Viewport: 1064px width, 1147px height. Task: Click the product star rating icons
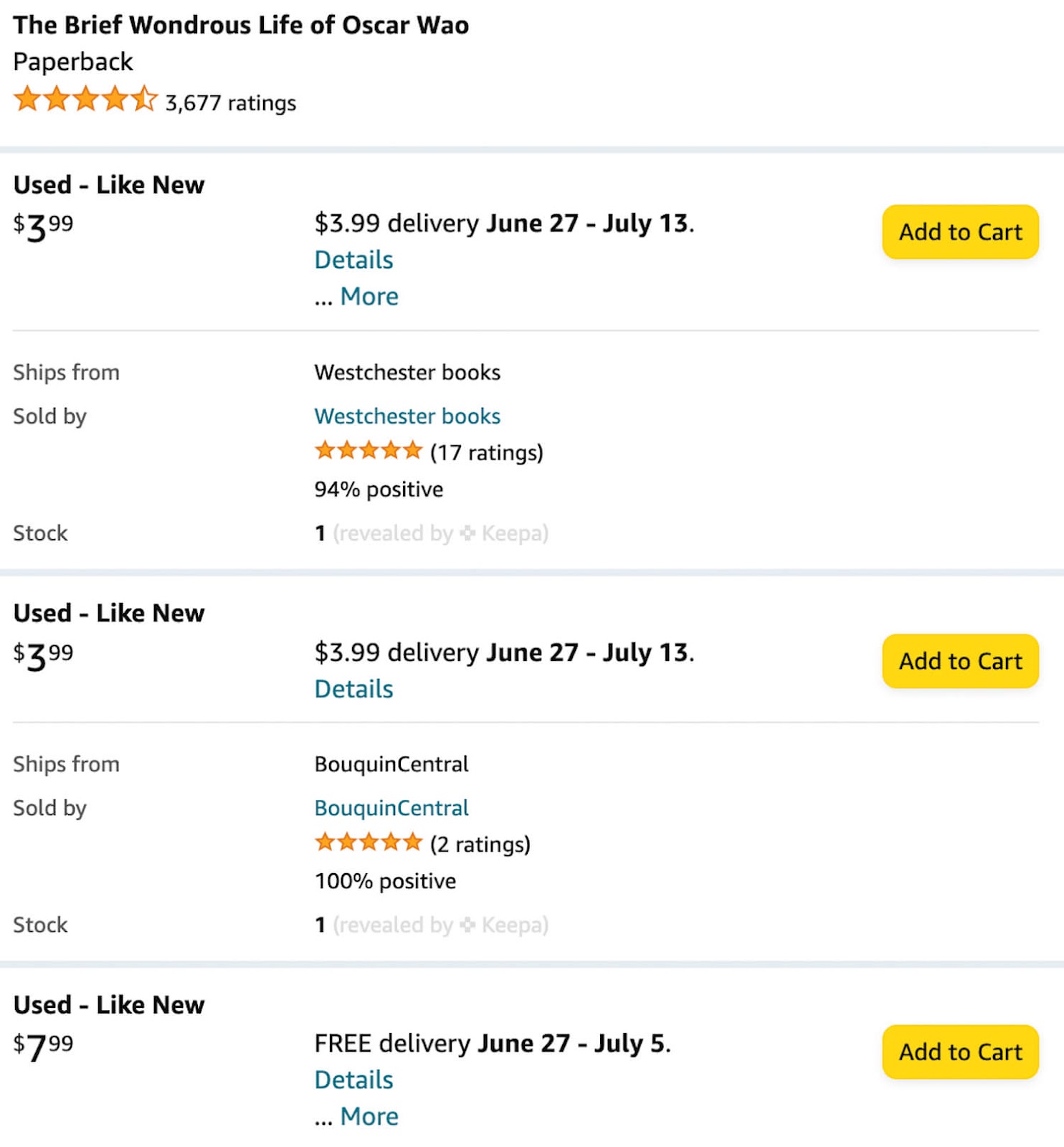click(85, 99)
